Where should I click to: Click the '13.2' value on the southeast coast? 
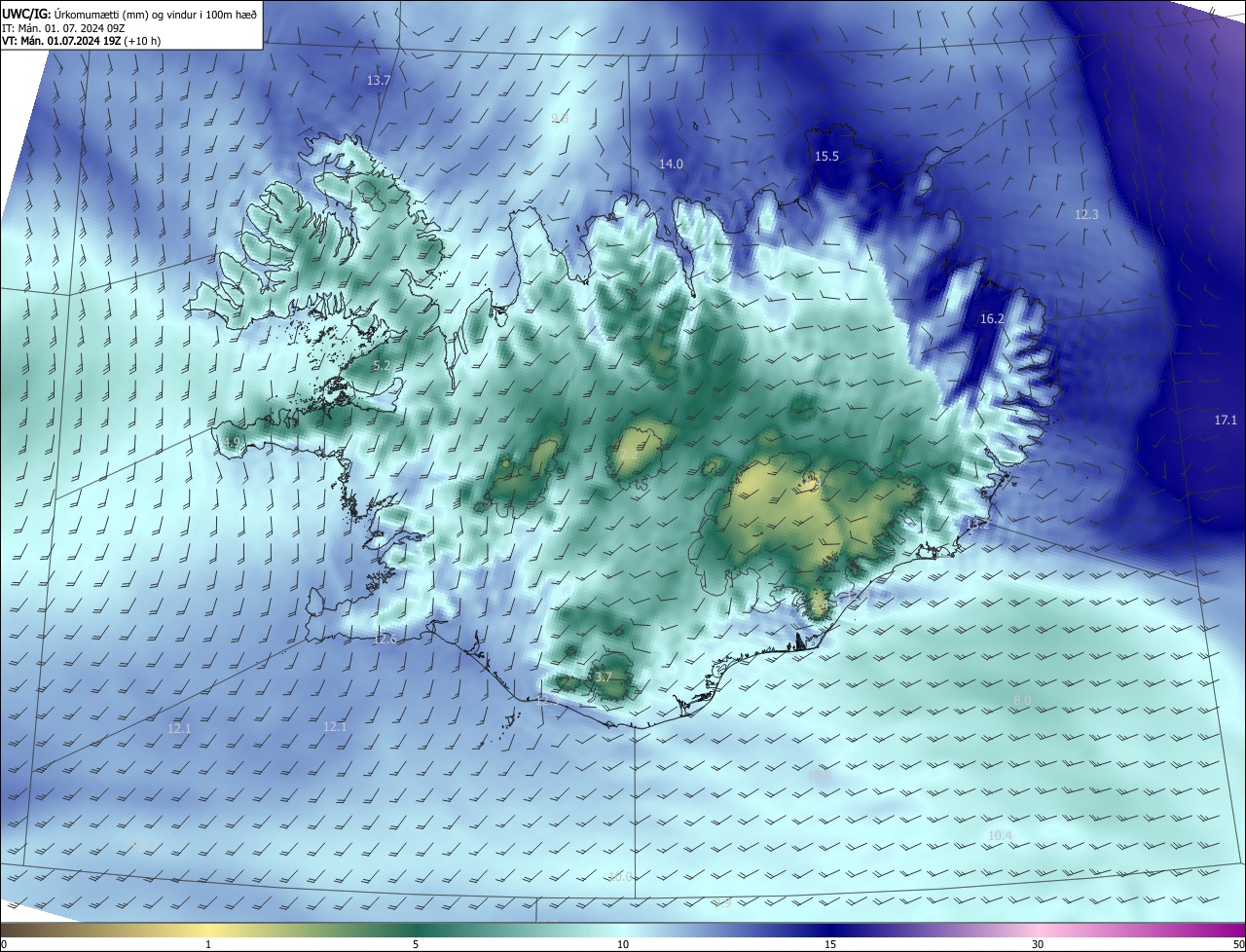pyautogui.click(x=977, y=524)
